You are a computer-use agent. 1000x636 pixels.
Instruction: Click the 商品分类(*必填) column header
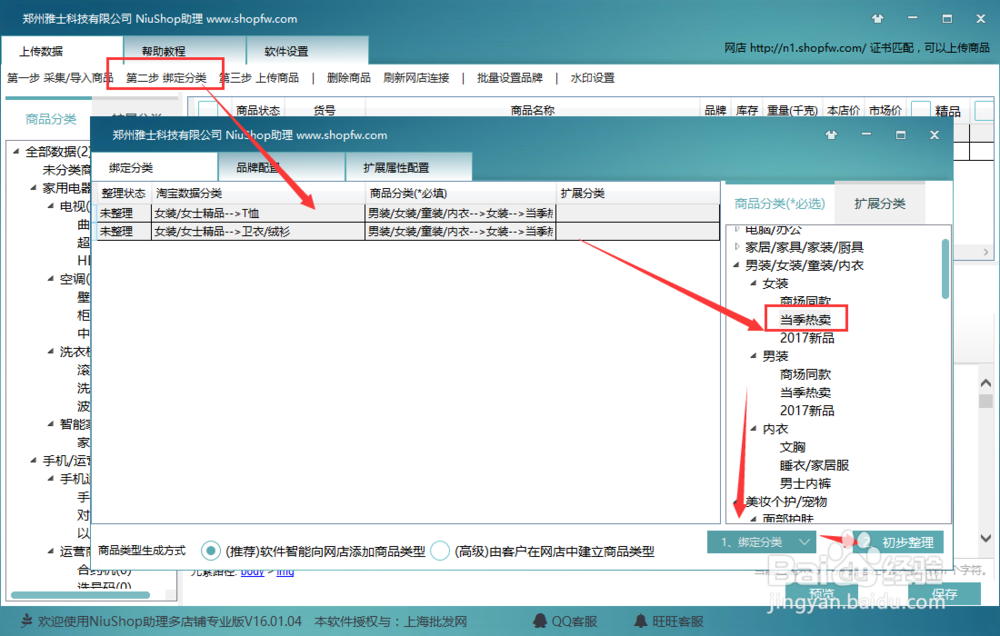tap(460, 193)
